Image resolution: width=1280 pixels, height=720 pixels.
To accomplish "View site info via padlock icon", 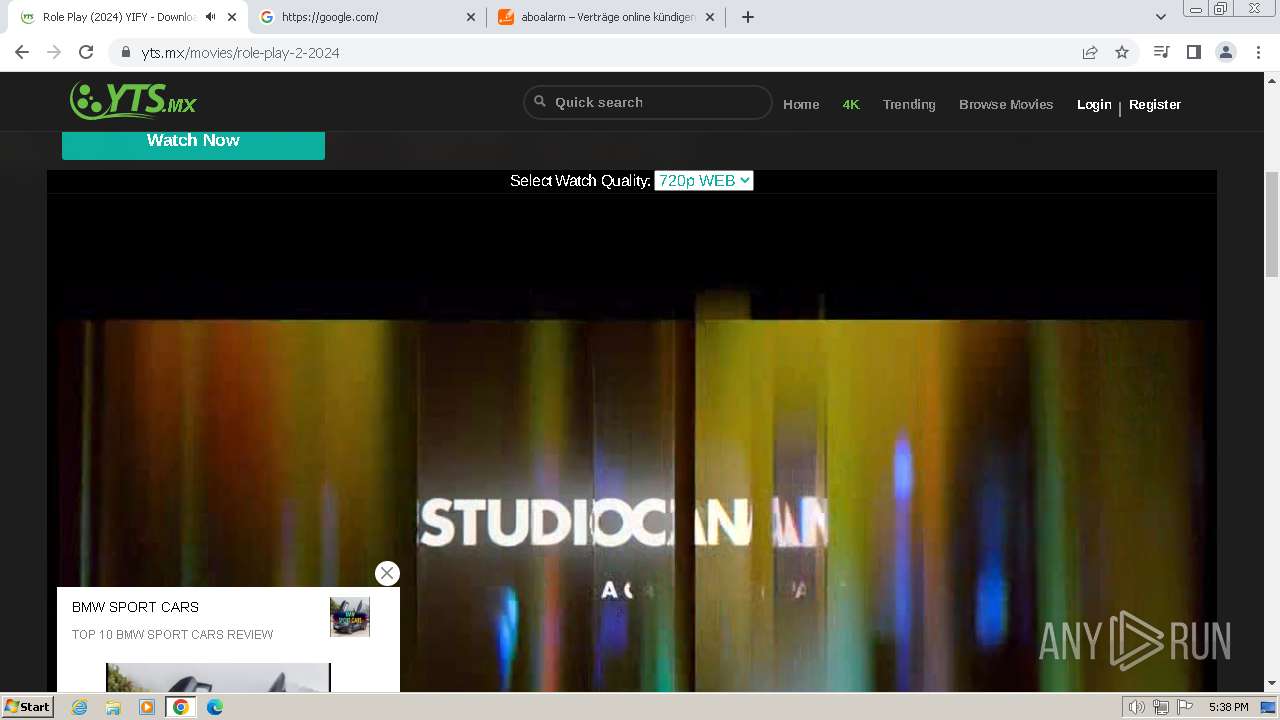I will (x=126, y=52).
